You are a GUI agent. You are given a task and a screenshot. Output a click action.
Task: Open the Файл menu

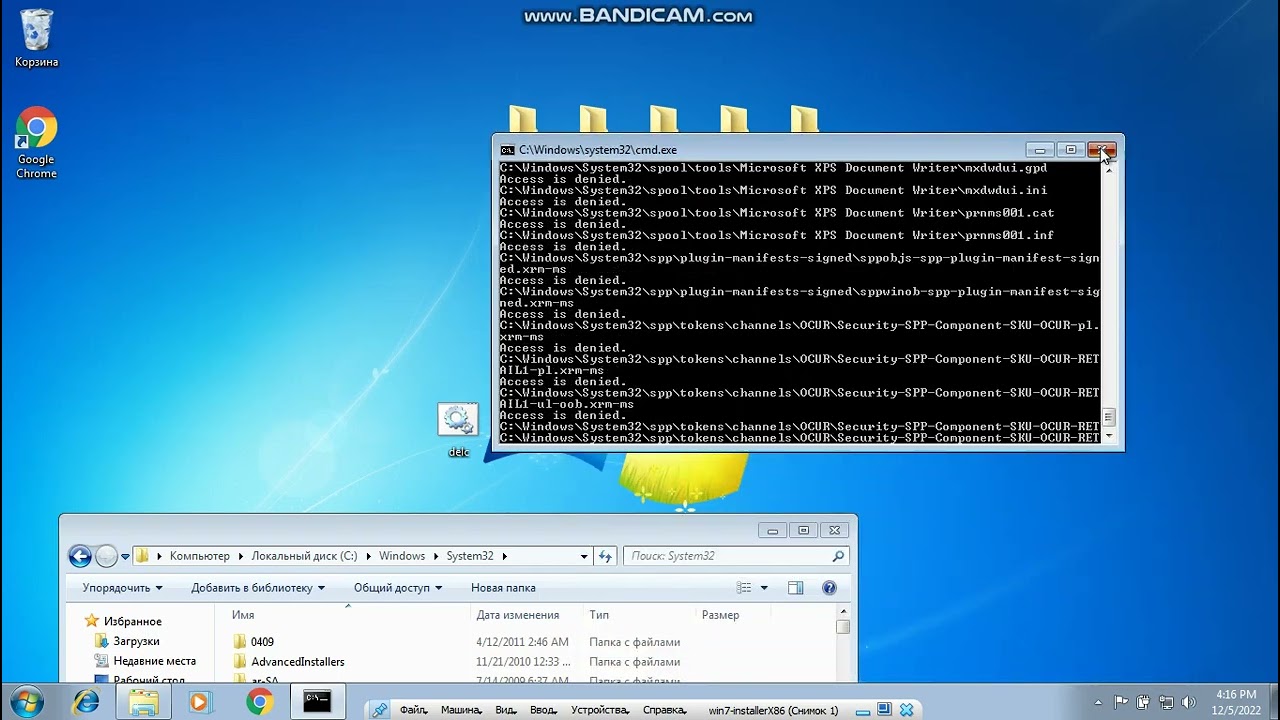pos(414,710)
